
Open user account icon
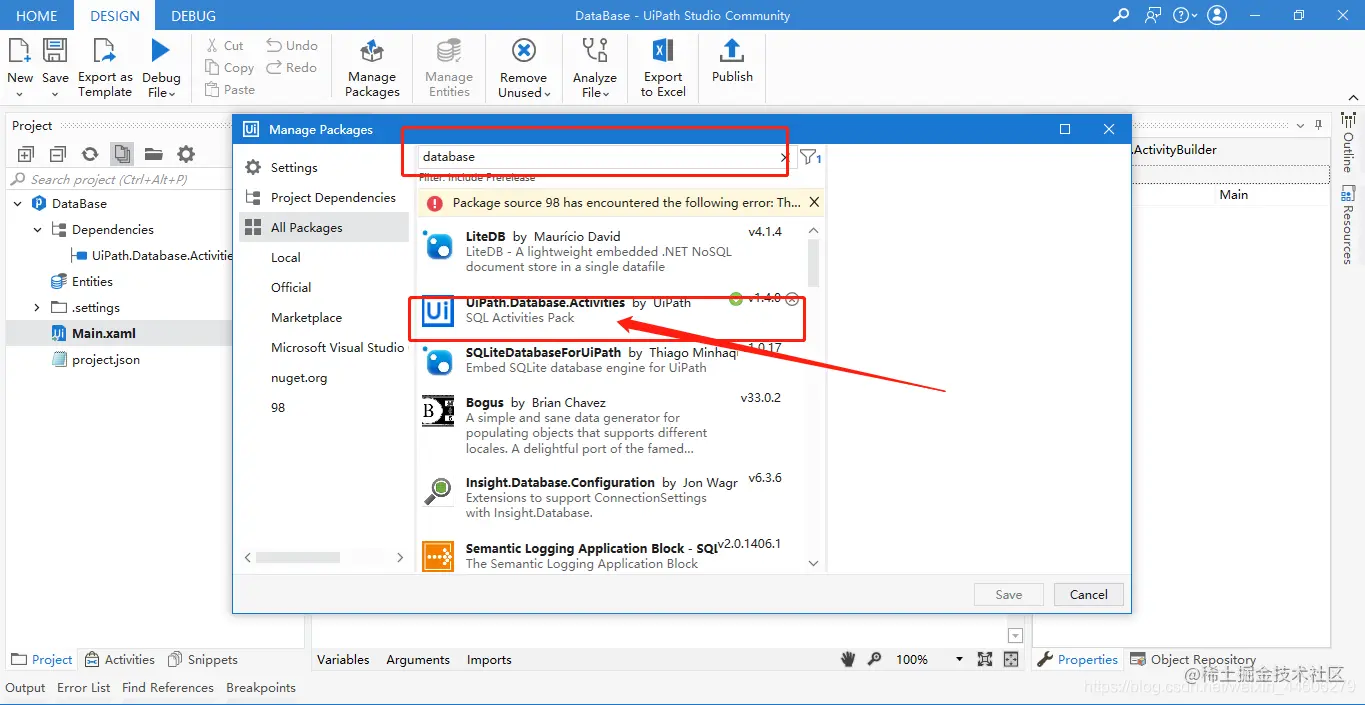coord(1217,15)
